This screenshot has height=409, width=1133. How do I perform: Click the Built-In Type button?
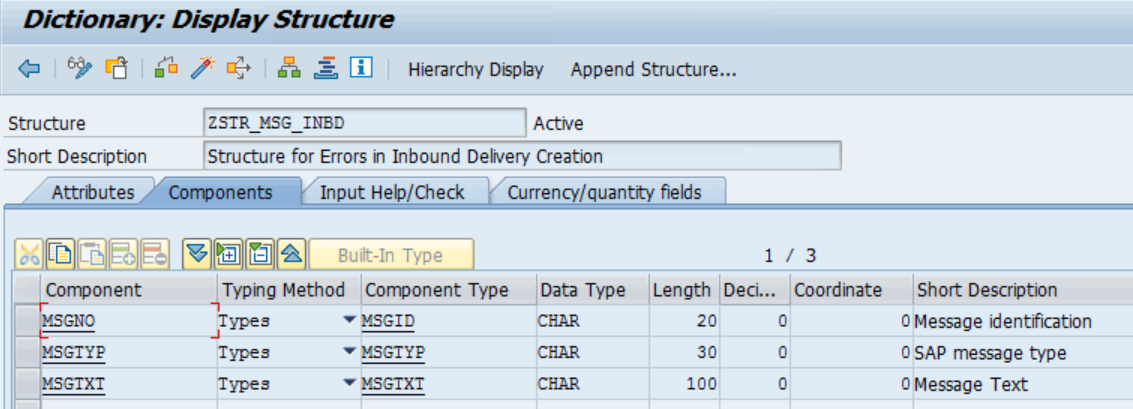coord(391,255)
